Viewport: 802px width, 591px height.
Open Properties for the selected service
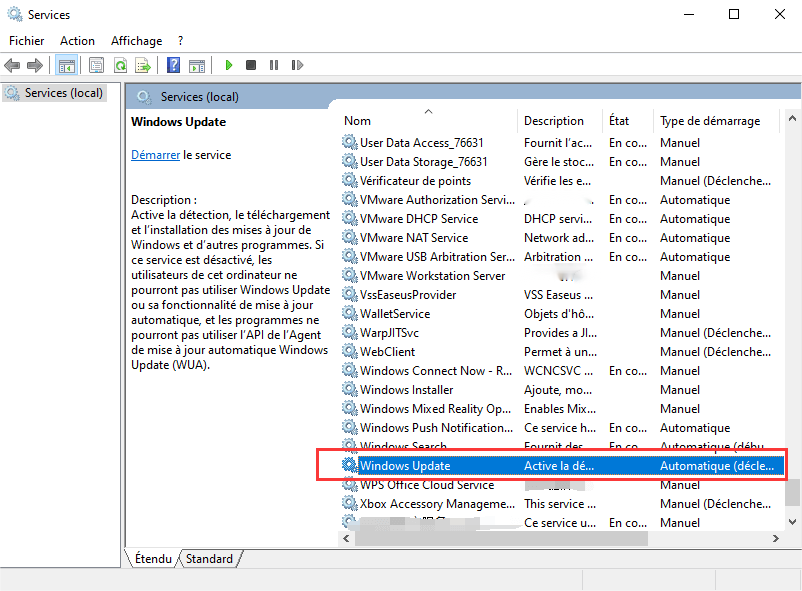point(94,65)
